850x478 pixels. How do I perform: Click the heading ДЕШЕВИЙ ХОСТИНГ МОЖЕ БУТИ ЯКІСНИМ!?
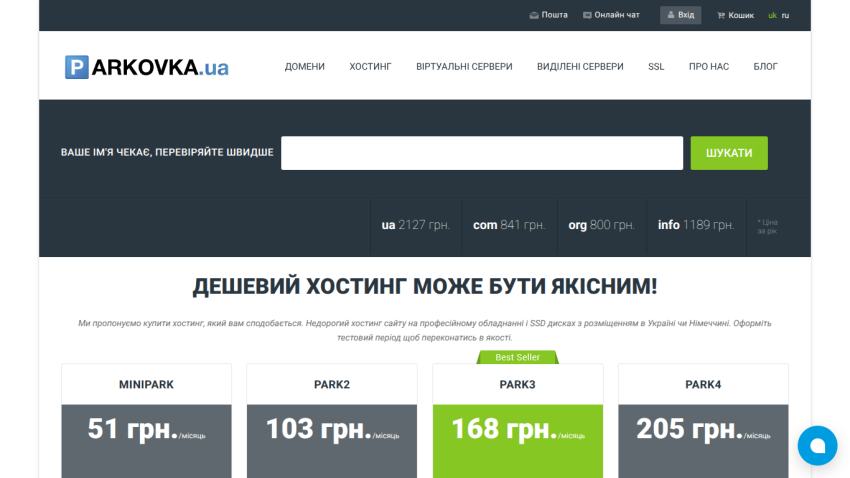click(x=425, y=286)
